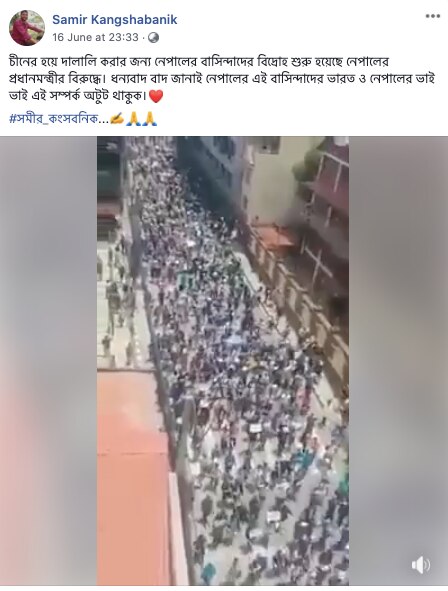This screenshot has height=591, width=448.
Task: Open the post options three-dot menu
Action: click(x=433, y=16)
